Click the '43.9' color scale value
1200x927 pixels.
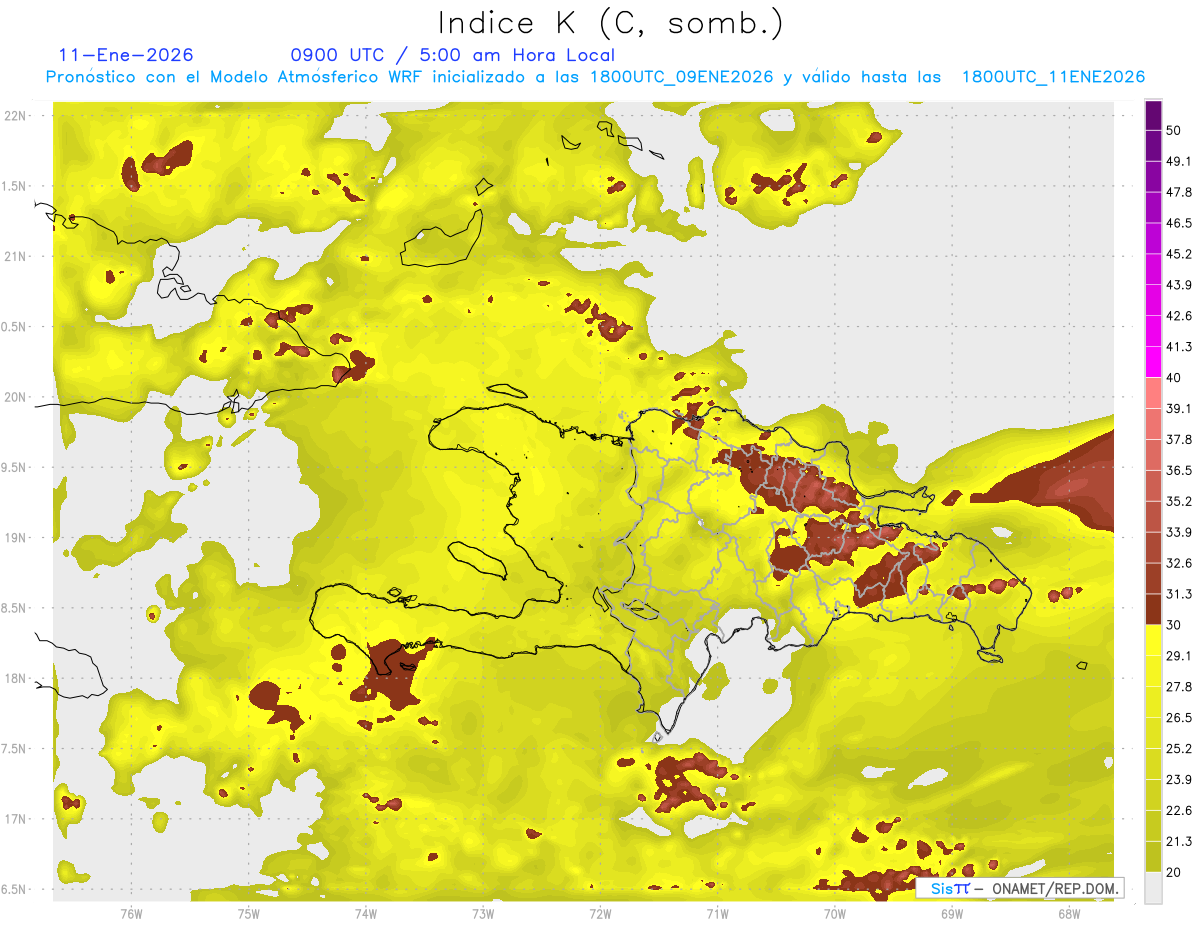(x=1180, y=285)
